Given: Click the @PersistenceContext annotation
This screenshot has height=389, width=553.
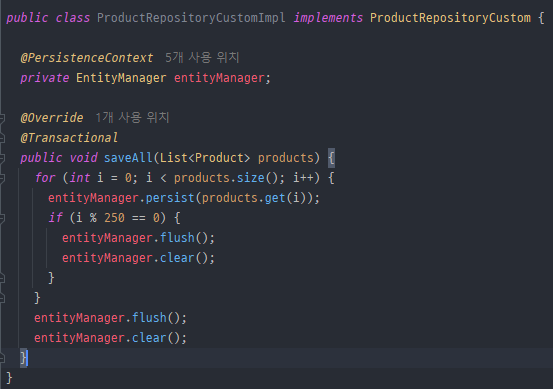Looking at the screenshot, I should pos(87,57).
